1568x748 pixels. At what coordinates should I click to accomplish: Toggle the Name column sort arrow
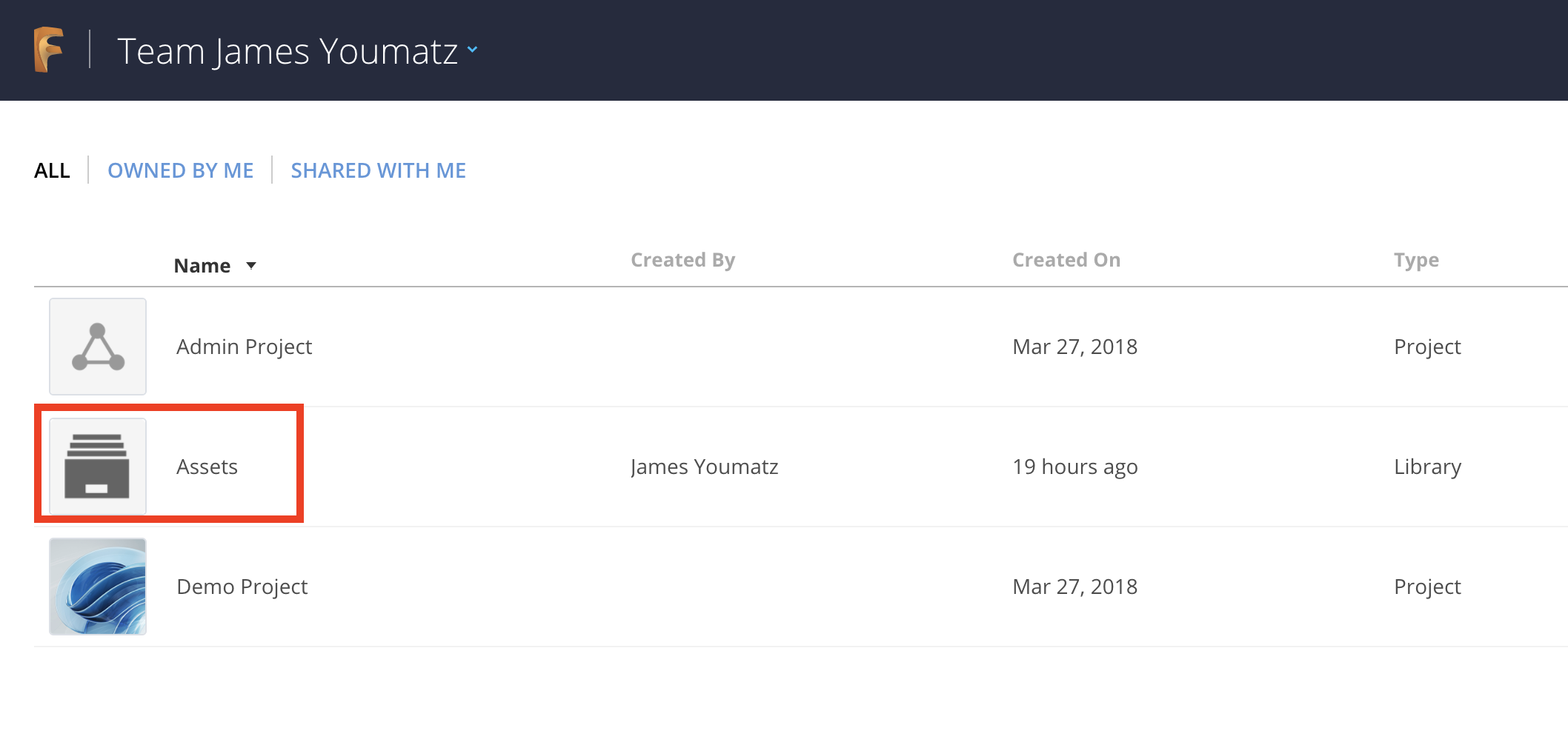point(251,266)
